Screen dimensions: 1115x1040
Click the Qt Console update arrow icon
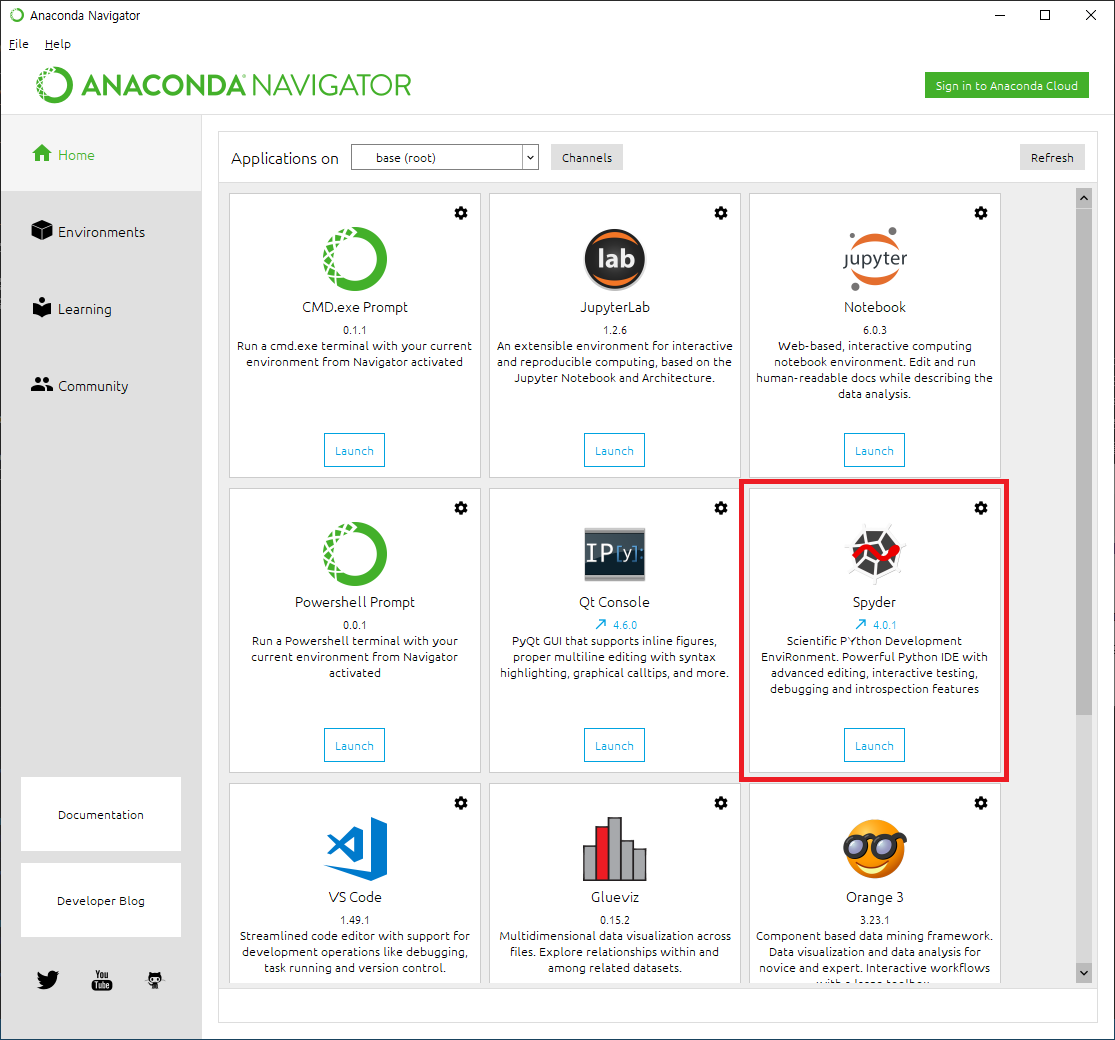click(601, 624)
